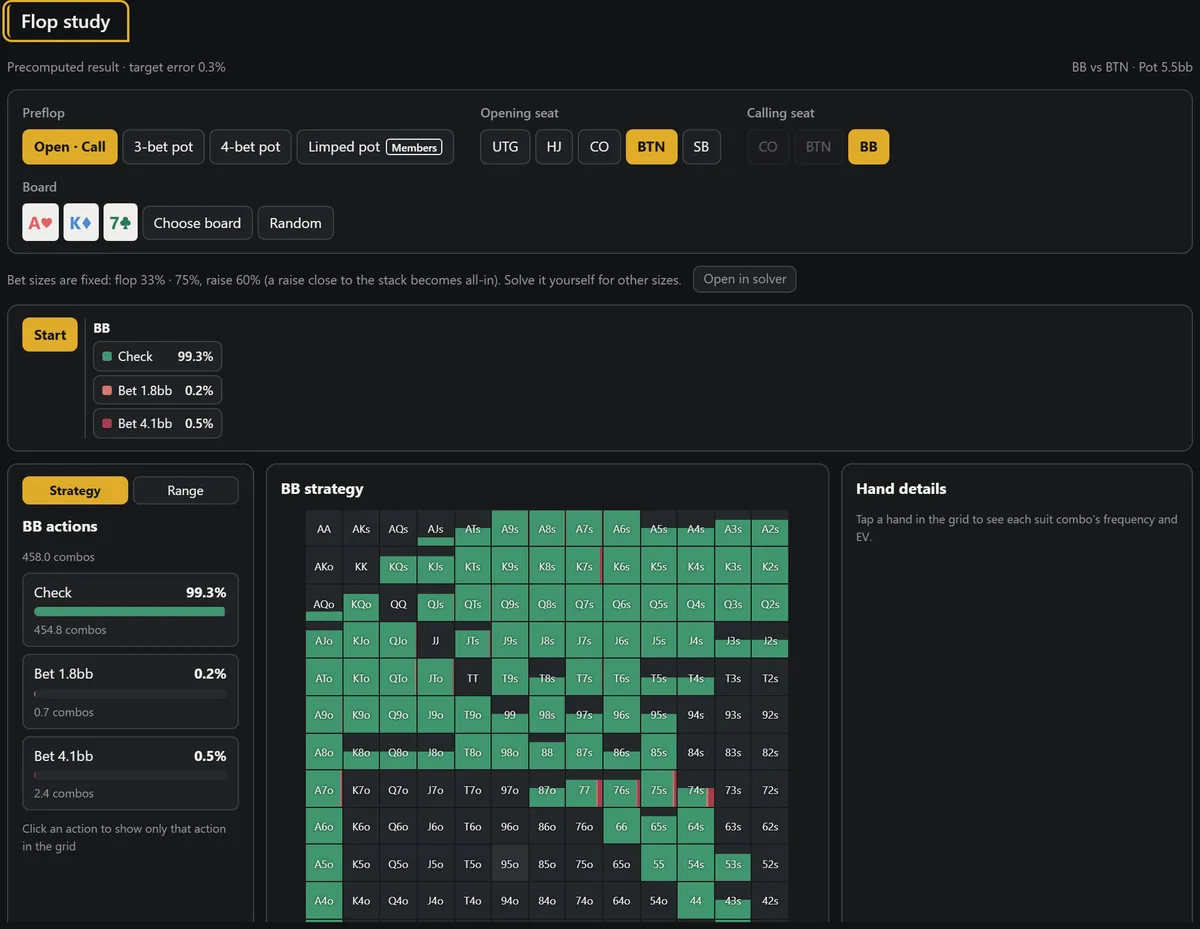Choose the 3-bet pot preflop scenario
This screenshot has width=1200, height=929.
click(x=164, y=147)
